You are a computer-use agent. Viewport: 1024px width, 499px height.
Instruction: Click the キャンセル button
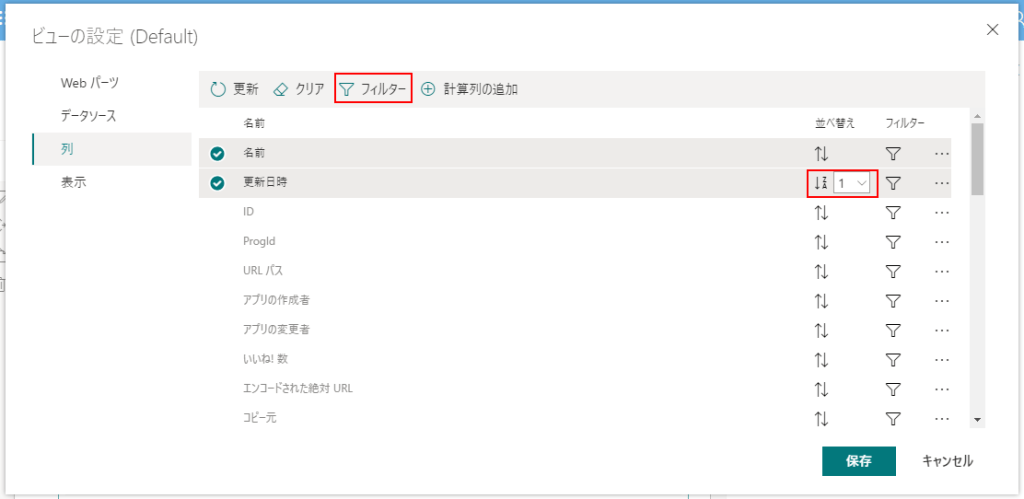coord(947,461)
